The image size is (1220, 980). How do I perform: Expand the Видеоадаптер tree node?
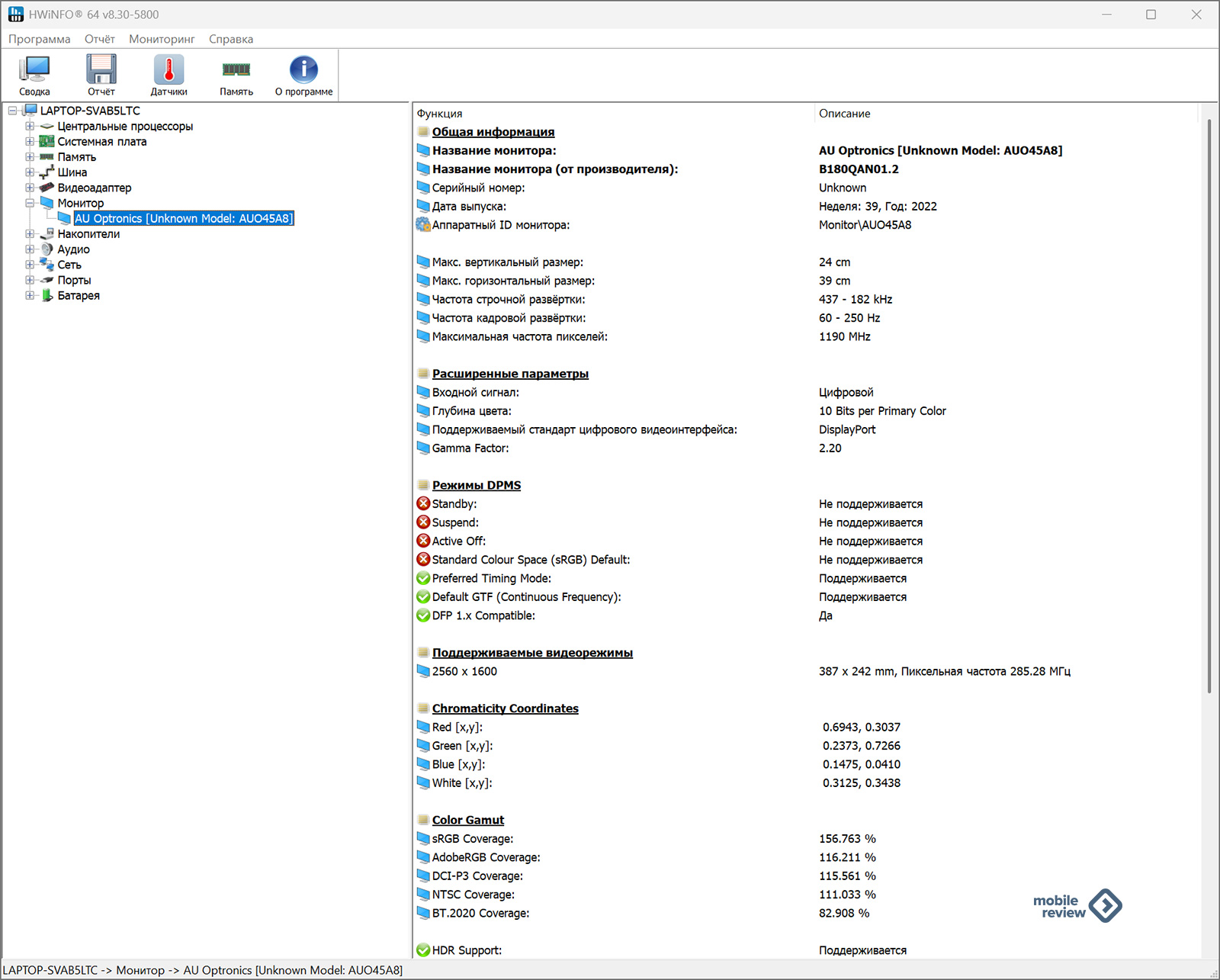30,188
